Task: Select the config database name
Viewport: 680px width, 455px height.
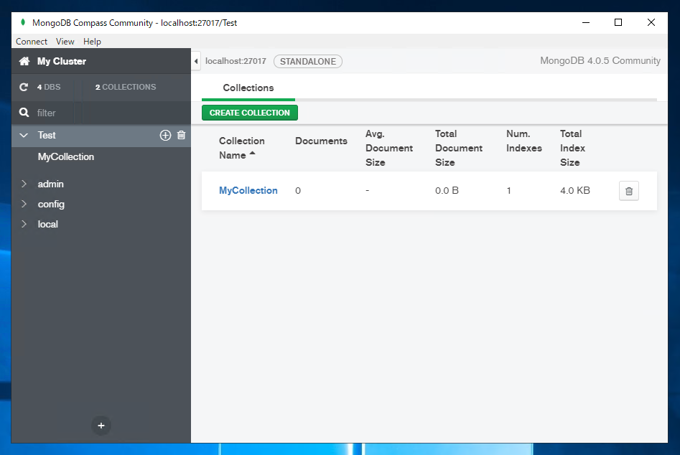Action: tap(51, 204)
